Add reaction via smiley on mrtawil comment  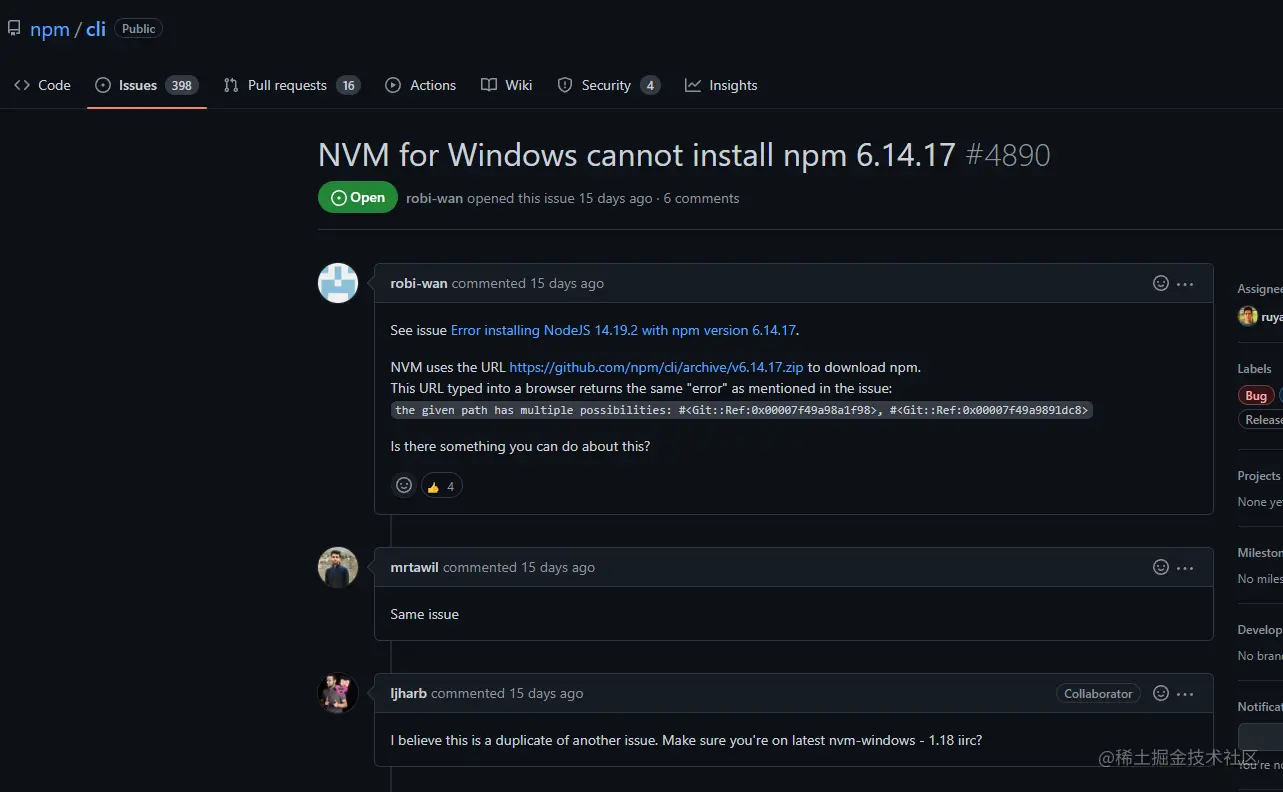(x=1161, y=567)
